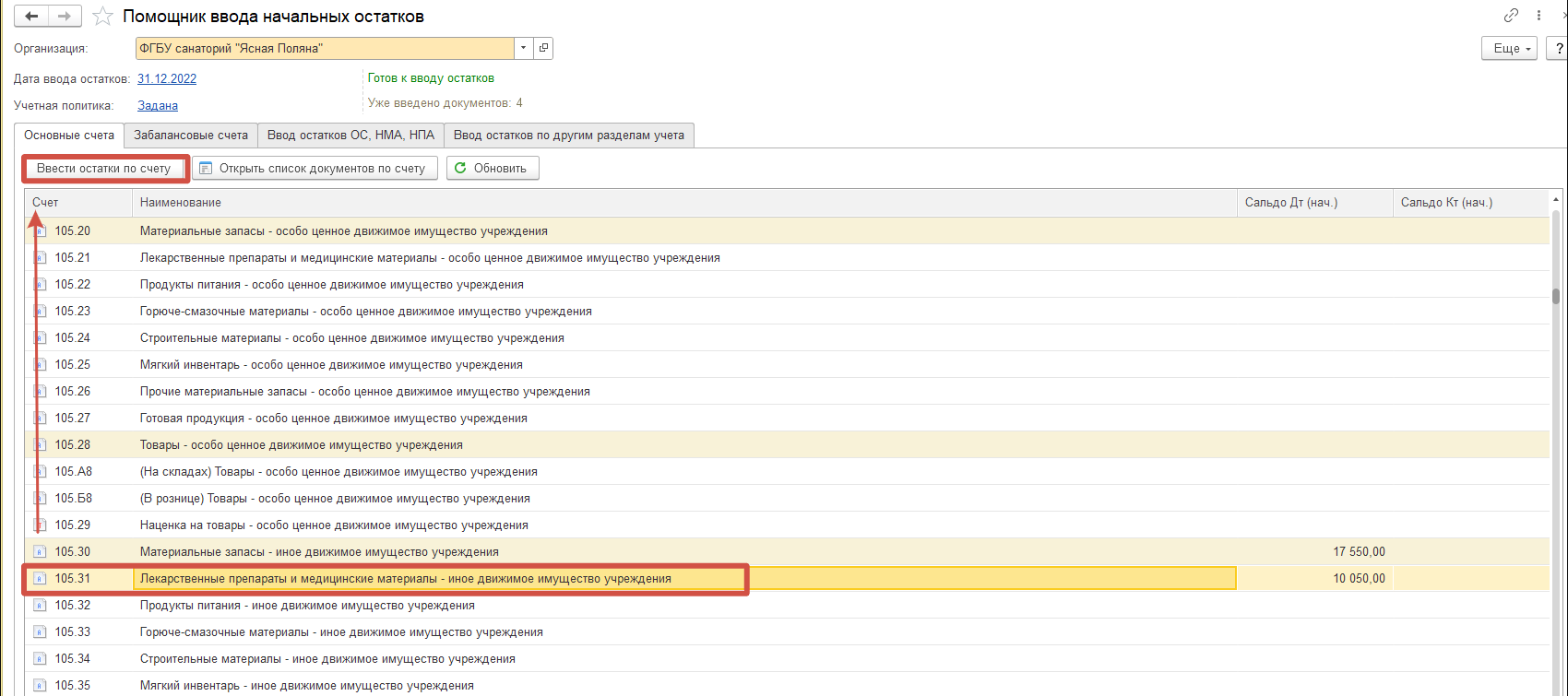
Task: Open the Еще dropdown menu
Action: click(x=1508, y=48)
